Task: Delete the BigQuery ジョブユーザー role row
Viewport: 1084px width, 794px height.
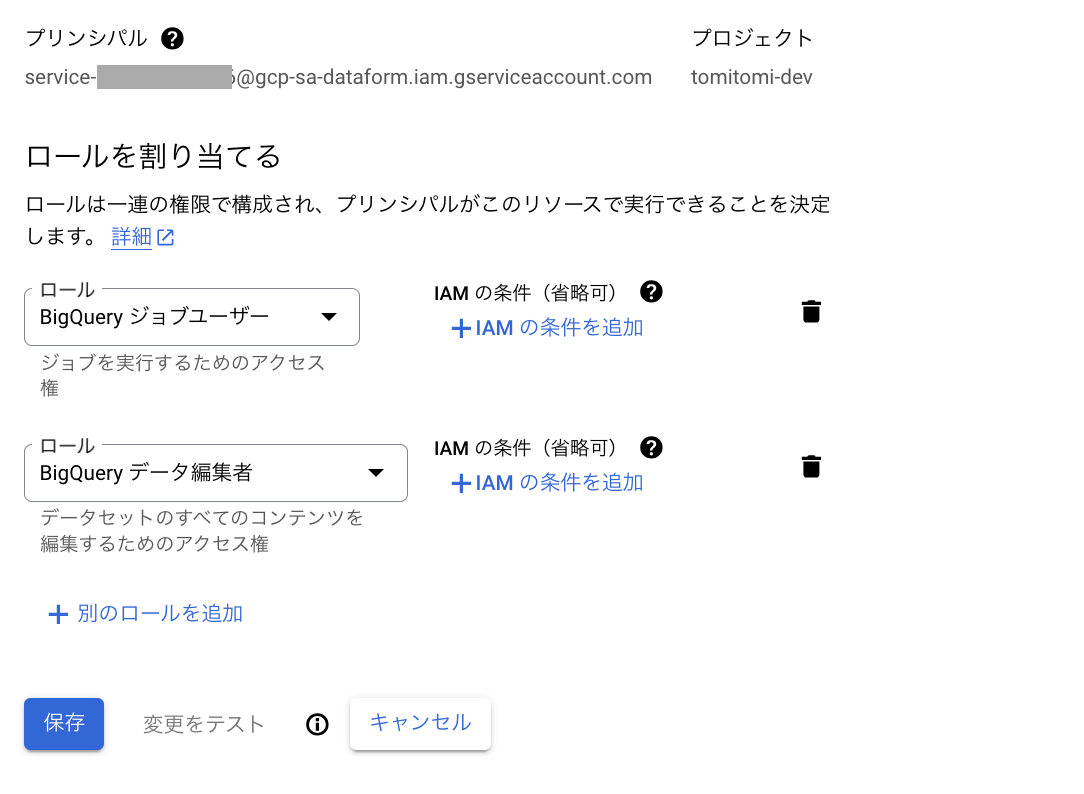Action: 811,310
